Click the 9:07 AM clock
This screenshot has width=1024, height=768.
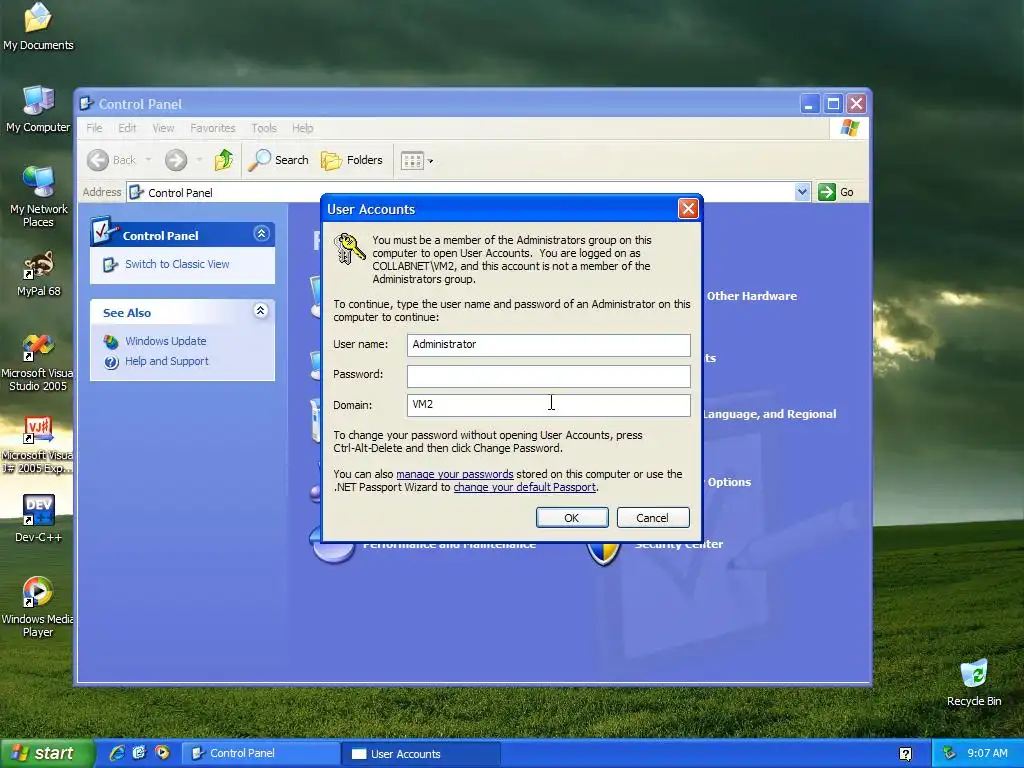click(987, 753)
